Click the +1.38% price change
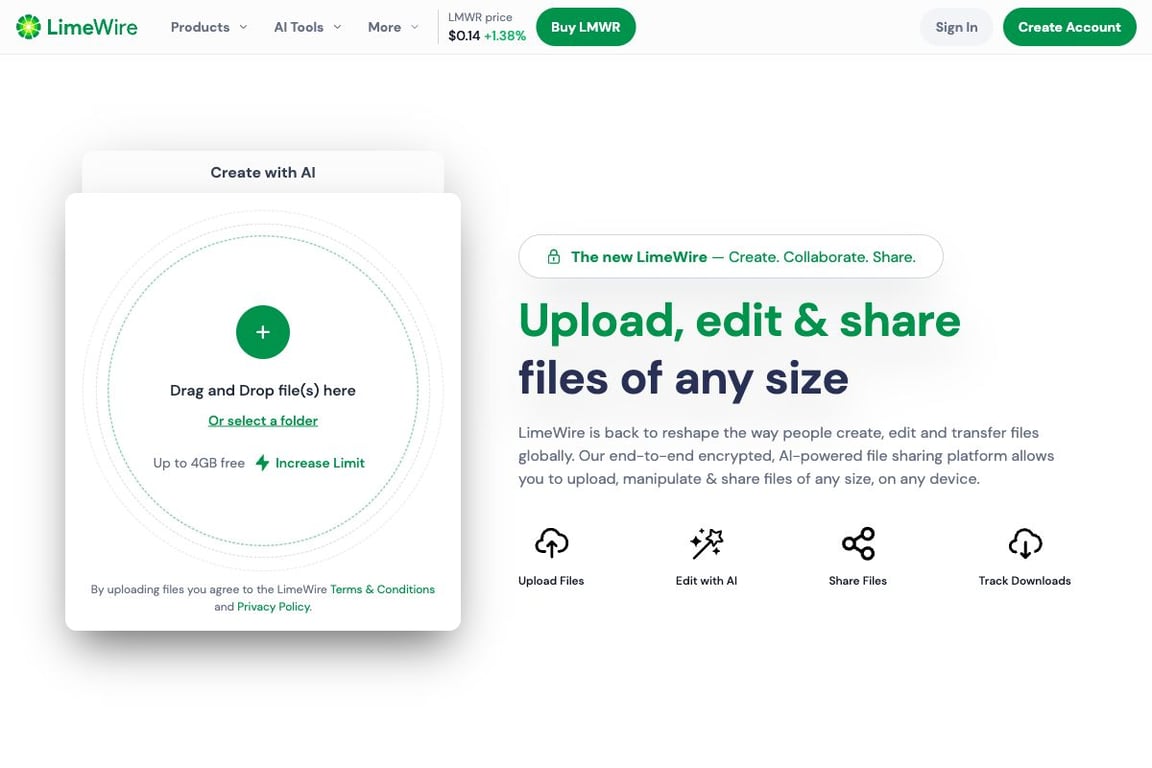The width and height of the screenshot is (1152, 768). pos(505,36)
